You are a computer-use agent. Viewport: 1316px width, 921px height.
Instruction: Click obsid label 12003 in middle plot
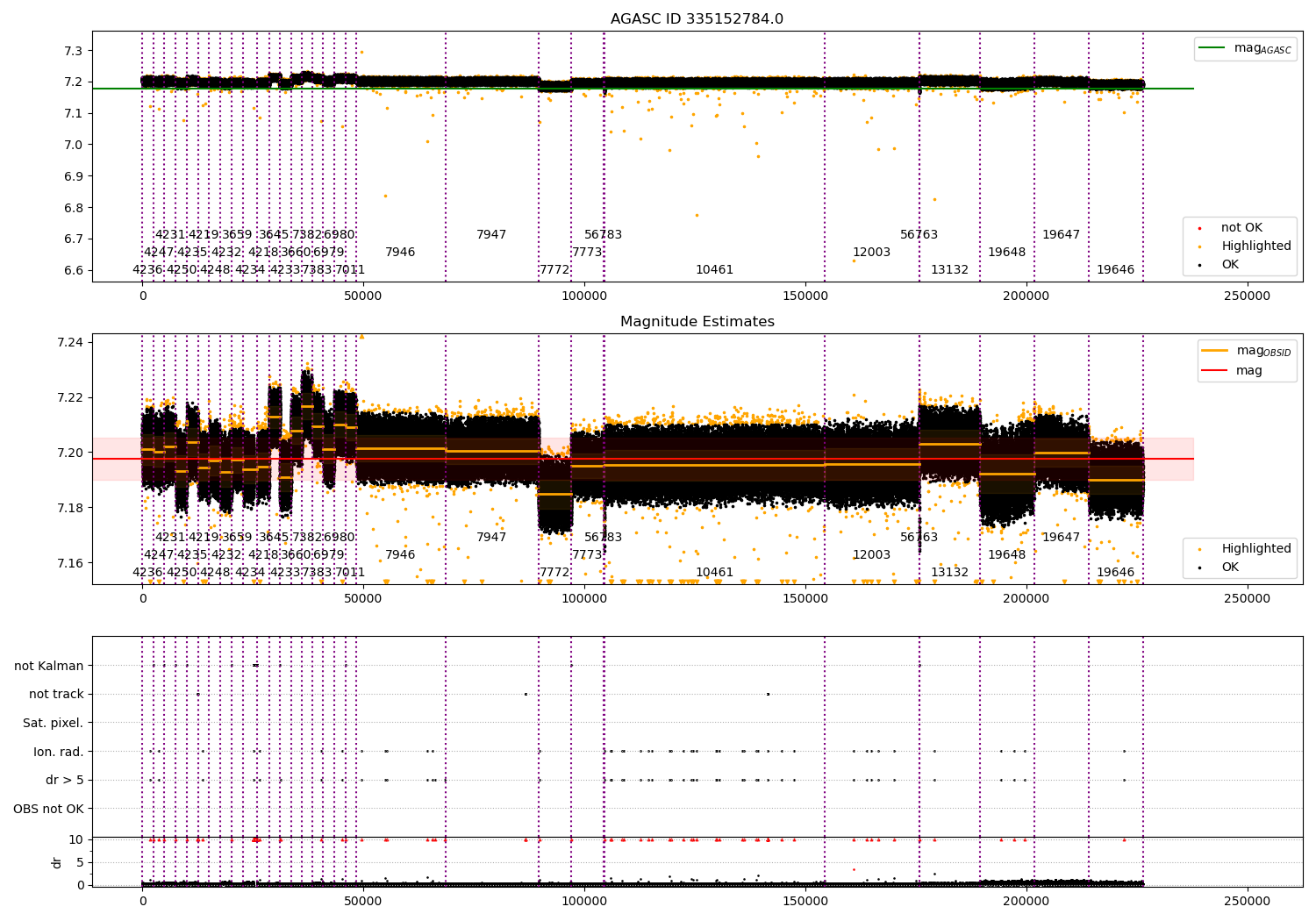coord(871,555)
